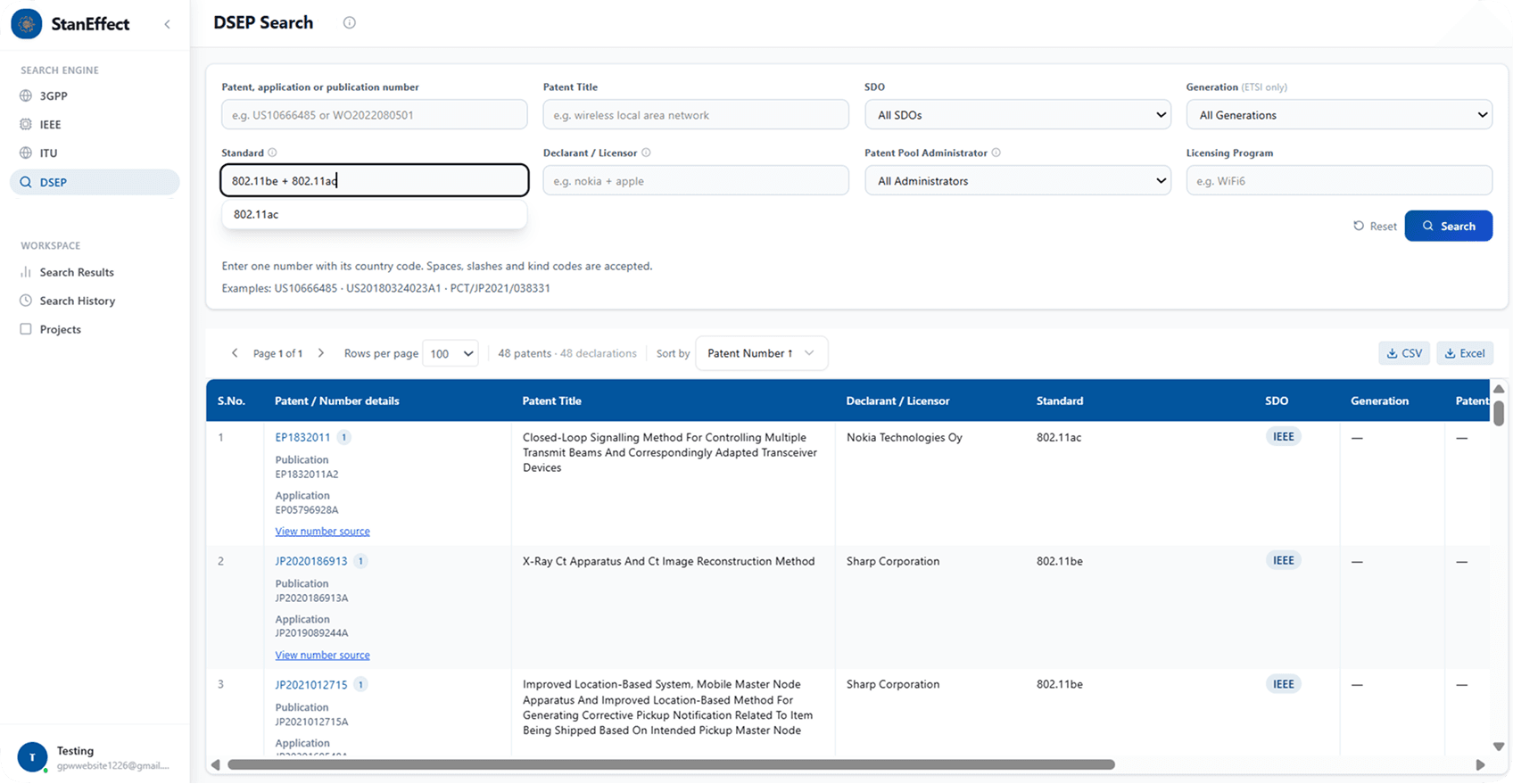Click the table's horizontal scrollbar thumb
This screenshot has height=784, width=1513.
tap(671, 764)
